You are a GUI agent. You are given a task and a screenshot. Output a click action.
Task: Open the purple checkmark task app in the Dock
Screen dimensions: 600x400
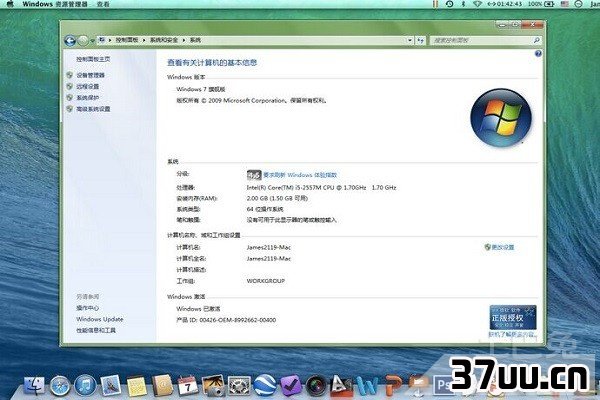pos(290,385)
